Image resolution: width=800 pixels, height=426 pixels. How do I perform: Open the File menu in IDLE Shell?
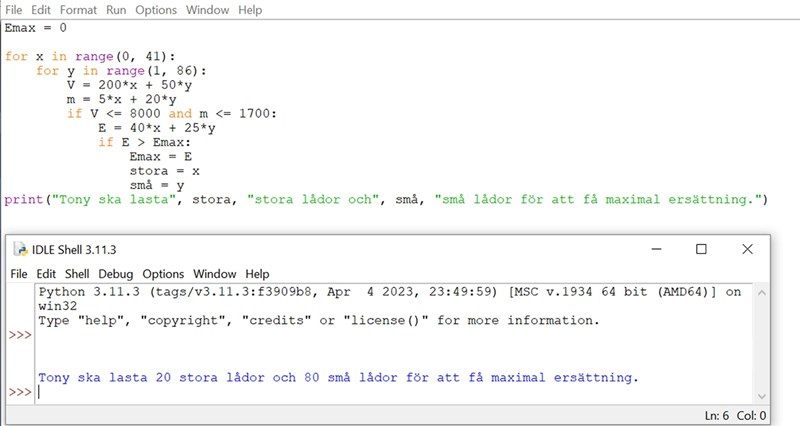point(19,274)
